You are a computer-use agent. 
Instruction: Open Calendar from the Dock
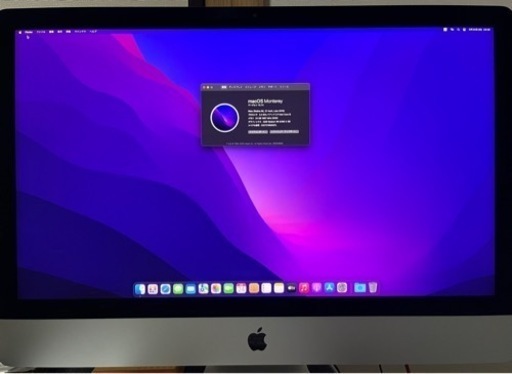[241, 288]
